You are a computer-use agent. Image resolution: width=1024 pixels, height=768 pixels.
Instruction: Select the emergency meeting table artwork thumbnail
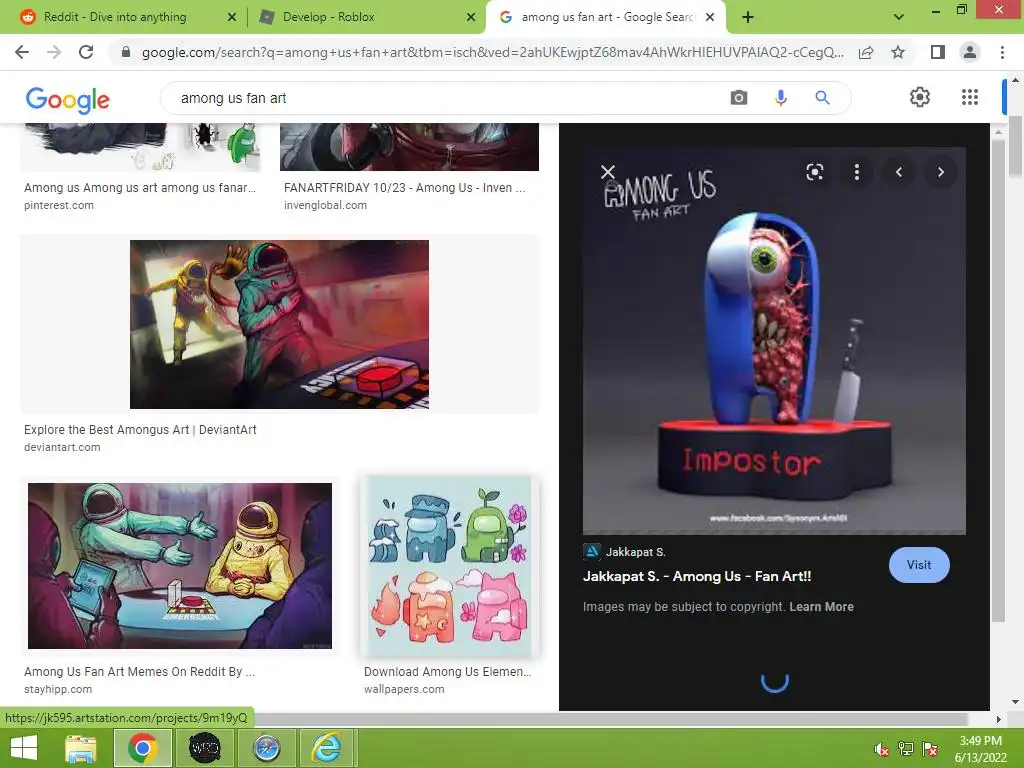(x=180, y=566)
